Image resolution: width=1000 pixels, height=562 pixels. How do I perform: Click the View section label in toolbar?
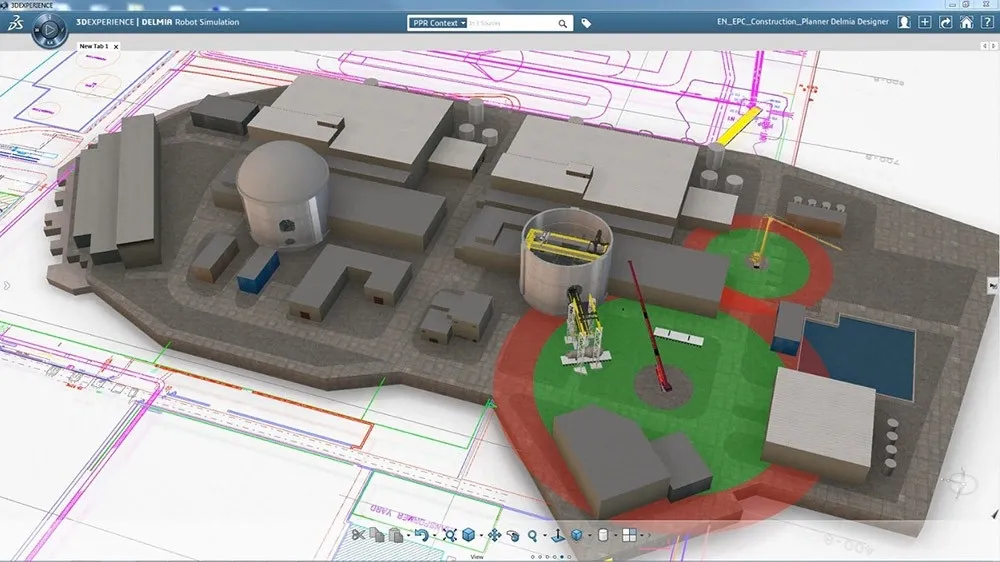pyautogui.click(x=476, y=557)
